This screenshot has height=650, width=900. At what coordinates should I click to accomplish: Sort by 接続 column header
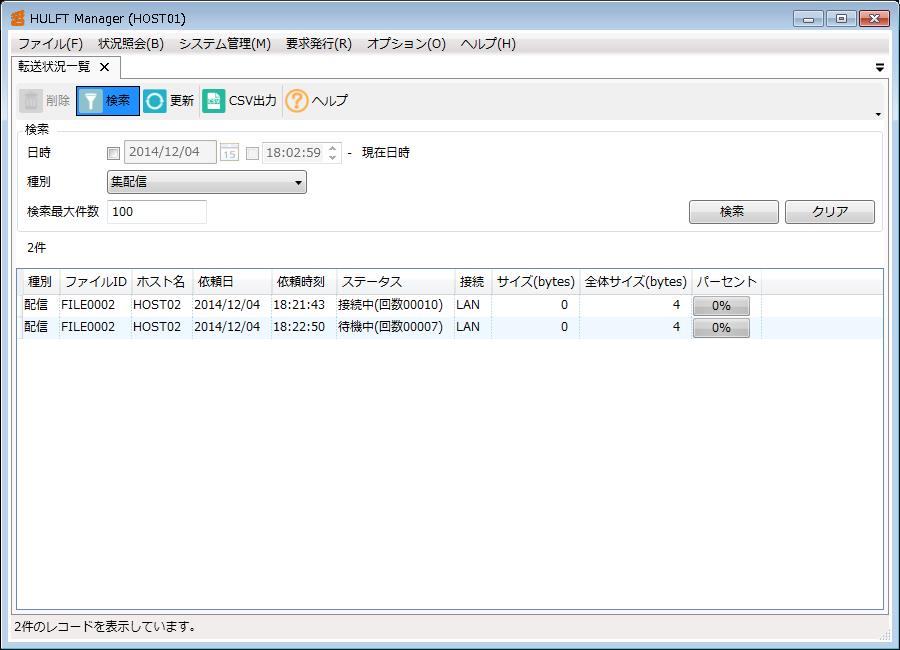pyautogui.click(x=472, y=282)
